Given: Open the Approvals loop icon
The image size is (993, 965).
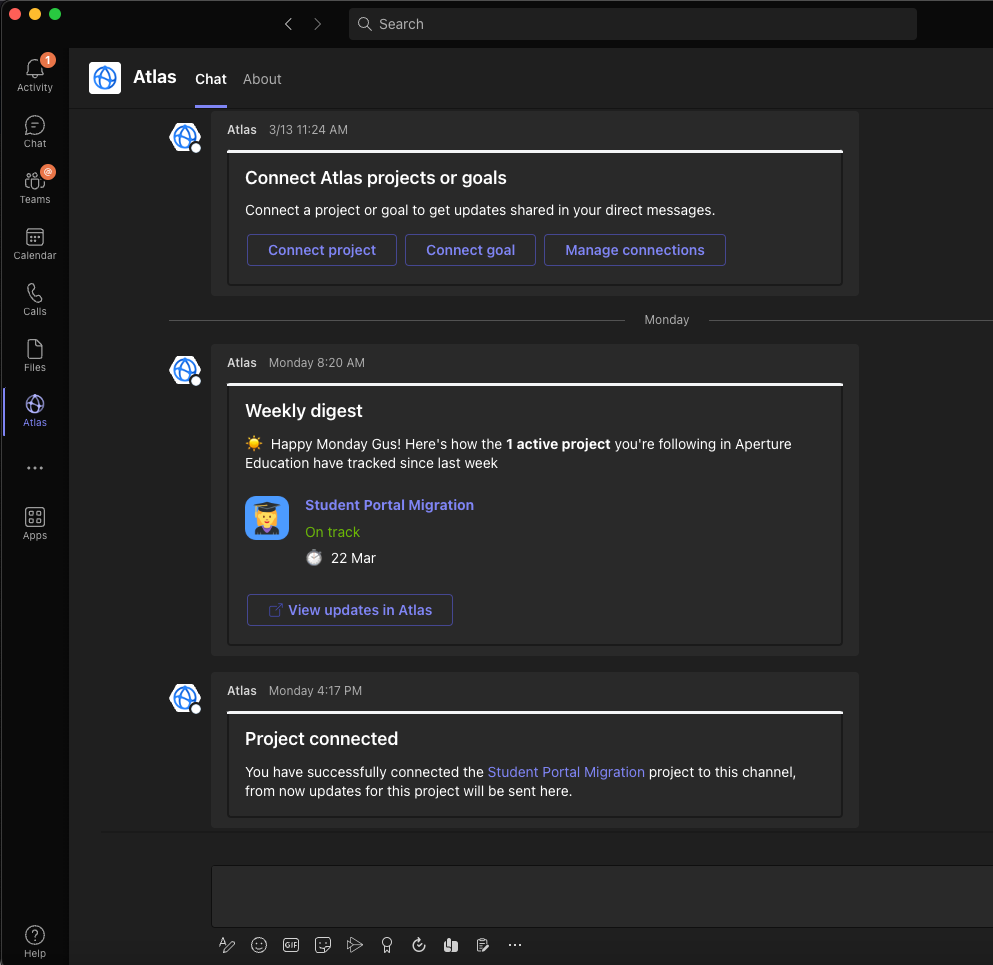Looking at the screenshot, I should coord(419,945).
